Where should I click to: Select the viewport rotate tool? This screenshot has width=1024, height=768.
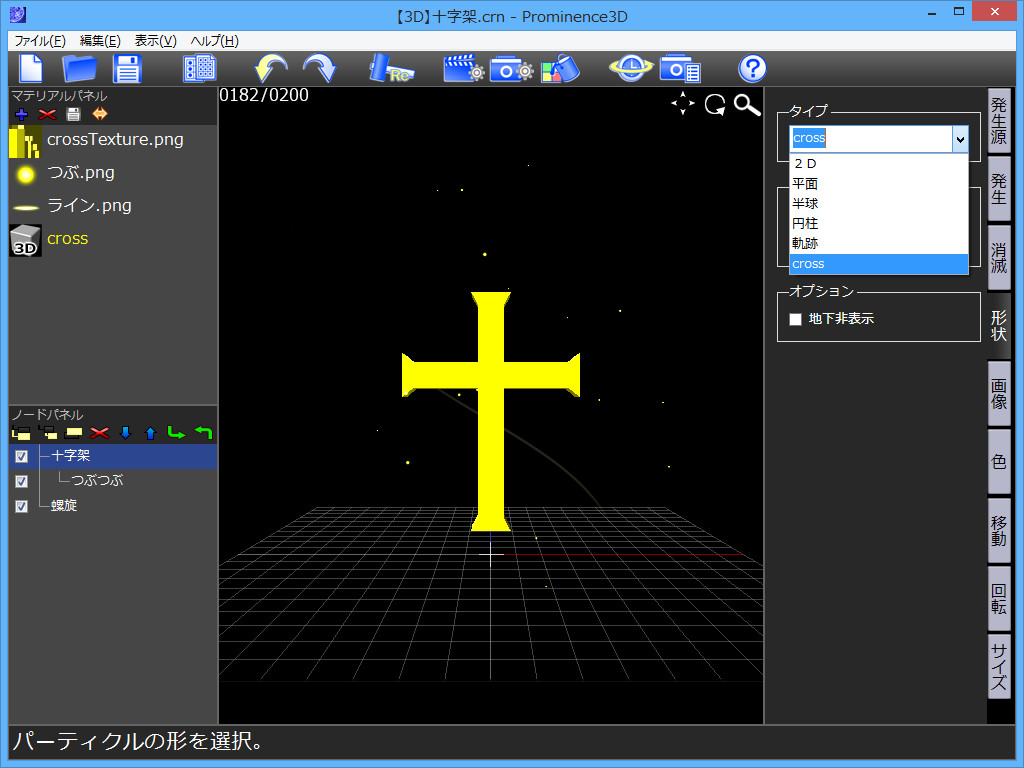pos(715,104)
